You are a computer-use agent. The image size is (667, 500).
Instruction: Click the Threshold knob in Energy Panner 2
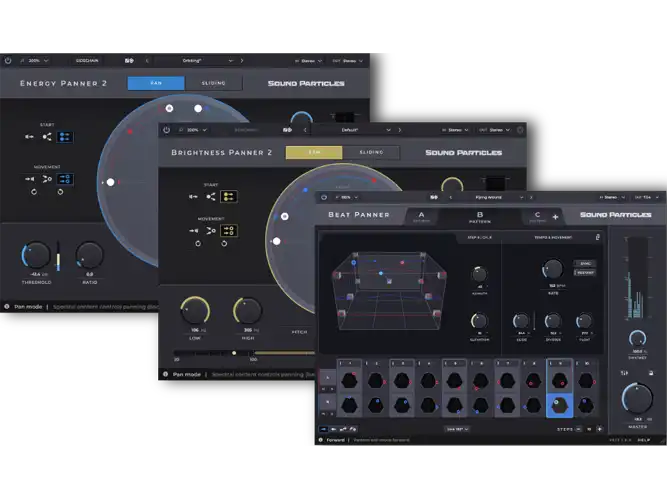[36, 255]
